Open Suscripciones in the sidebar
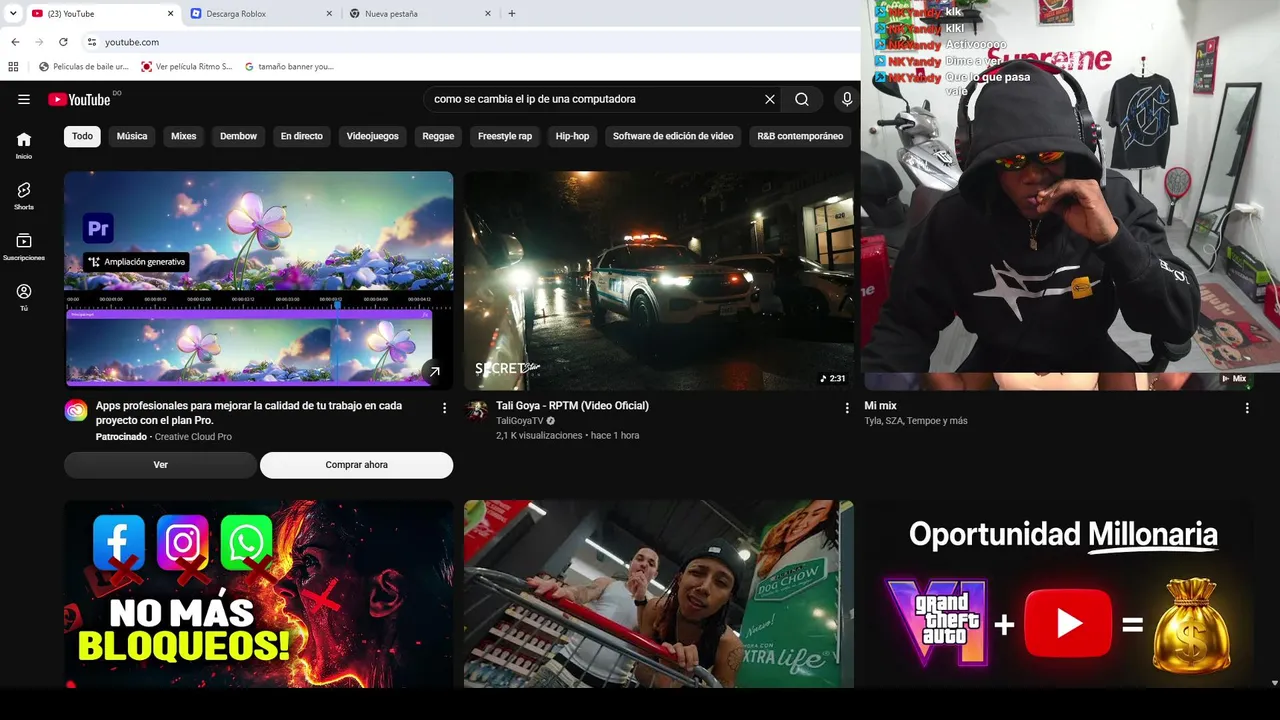This screenshot has height=720, width=1280. 24,247
